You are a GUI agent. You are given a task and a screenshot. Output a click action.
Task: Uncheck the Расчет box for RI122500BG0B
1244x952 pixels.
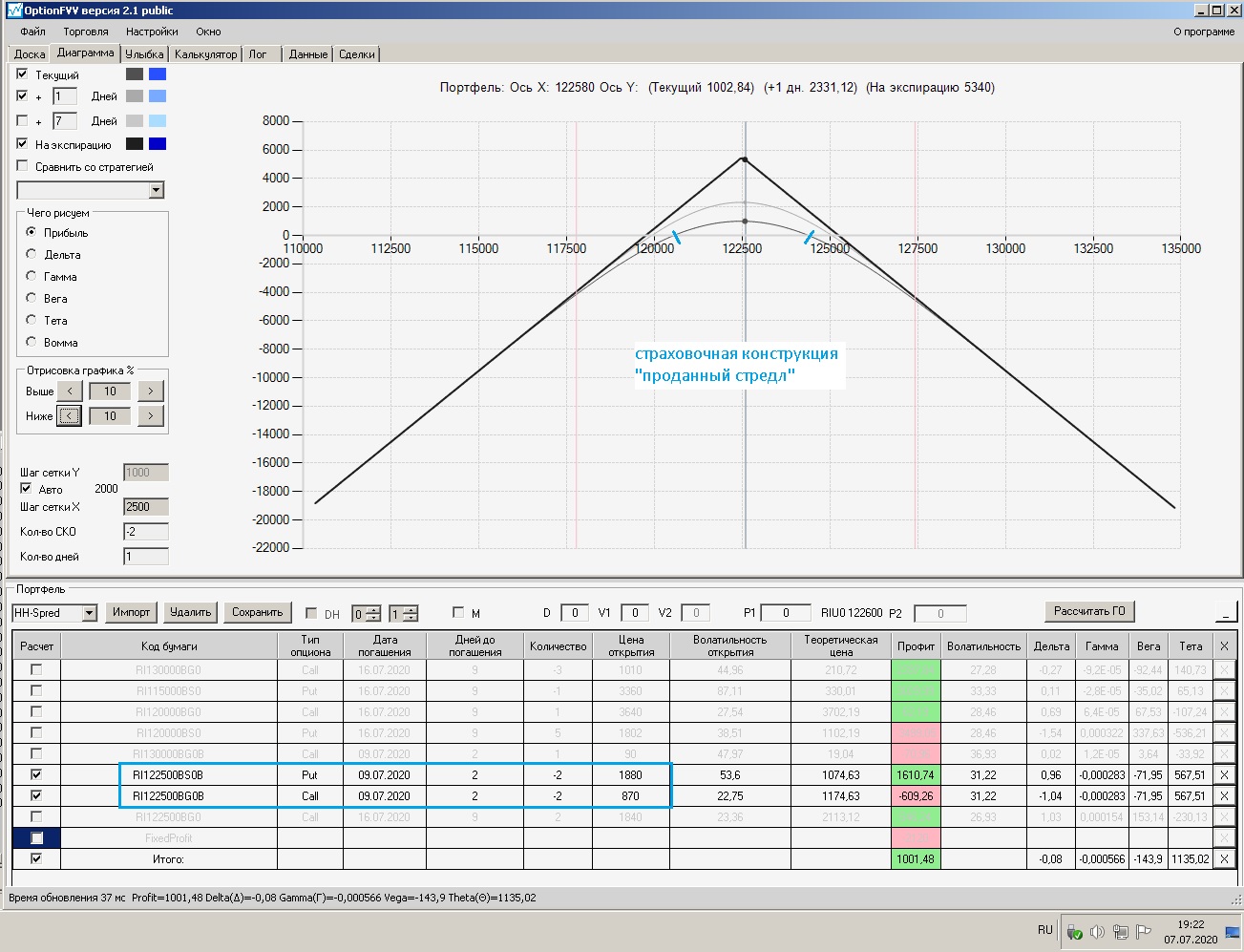(x=36, y=796)
